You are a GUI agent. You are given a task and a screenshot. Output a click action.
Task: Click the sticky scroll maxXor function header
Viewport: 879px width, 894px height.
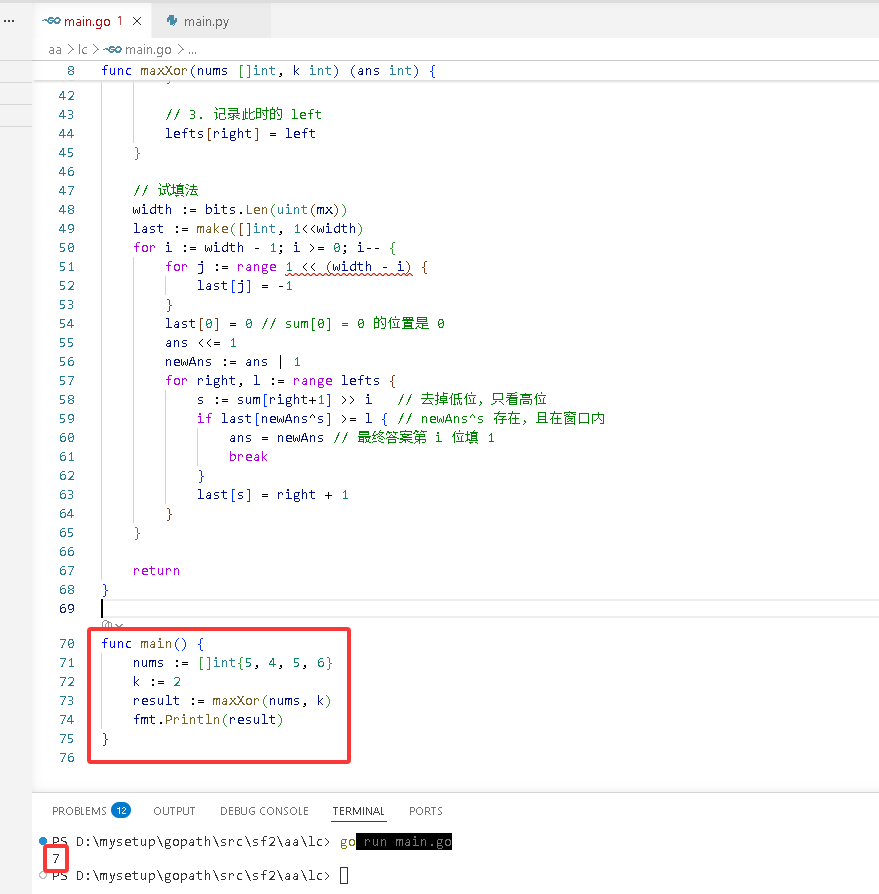click(x=268, y=71)
